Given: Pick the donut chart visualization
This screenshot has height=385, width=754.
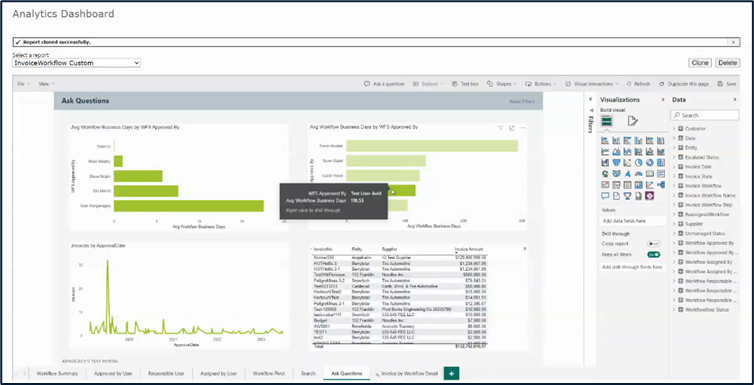Looking at the screenshot, I should pyautogui.click(x=650, y=162).
